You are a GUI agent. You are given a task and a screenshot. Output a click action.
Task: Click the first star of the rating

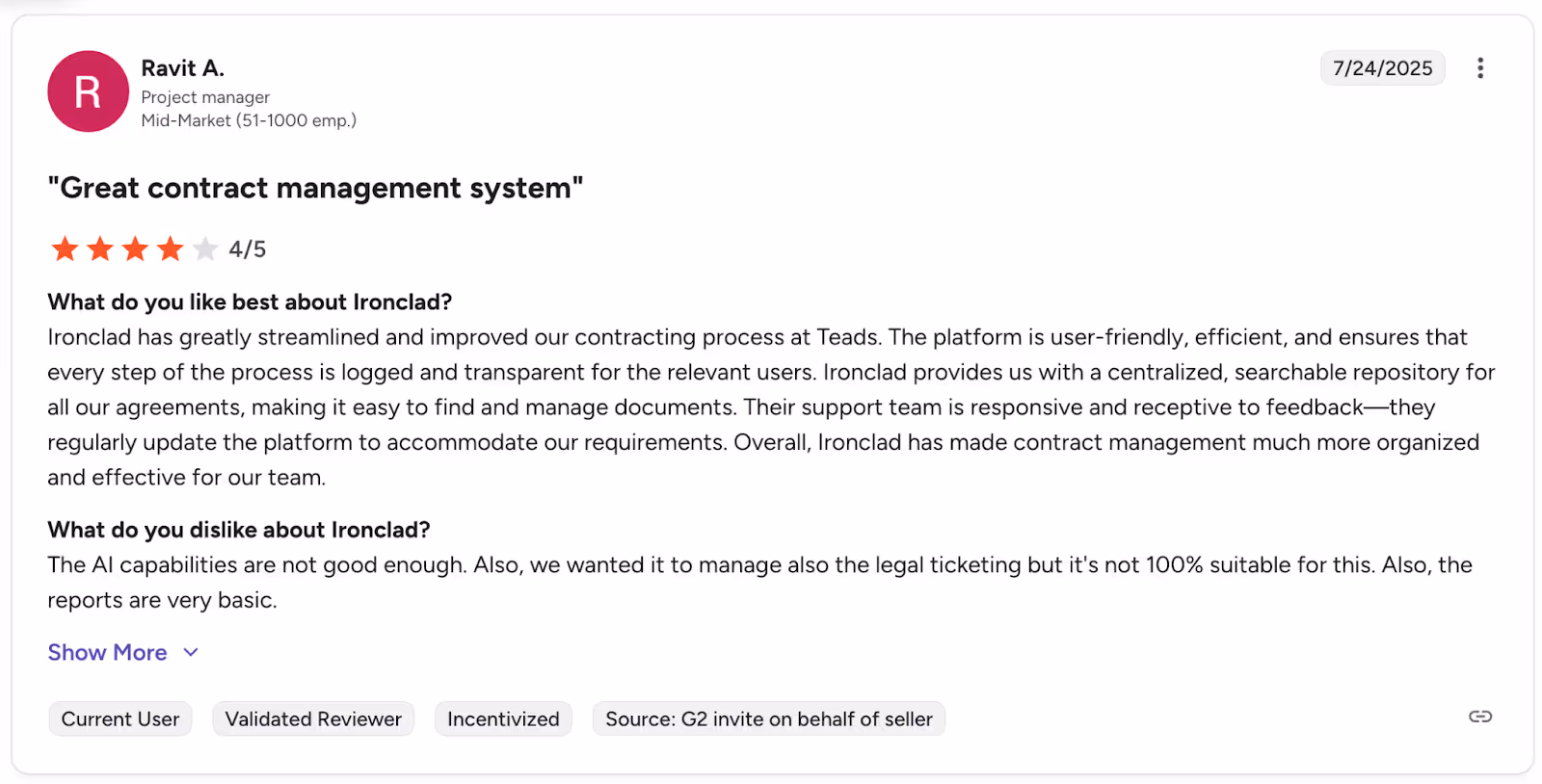pyautogui.click(x=65, y=248)
